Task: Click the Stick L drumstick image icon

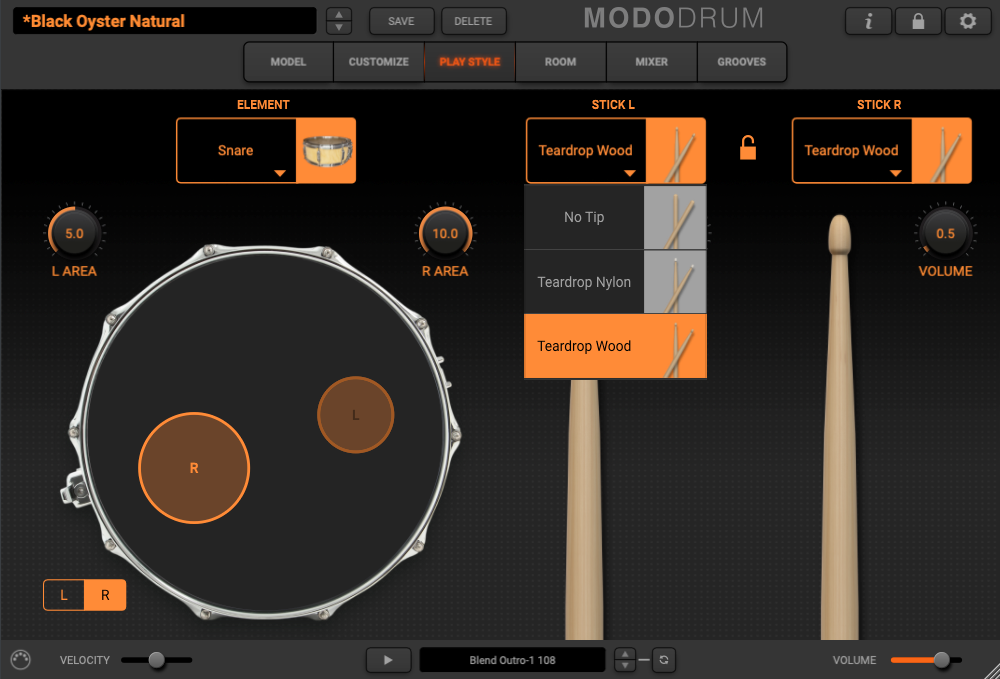Action: pos(675,150)
